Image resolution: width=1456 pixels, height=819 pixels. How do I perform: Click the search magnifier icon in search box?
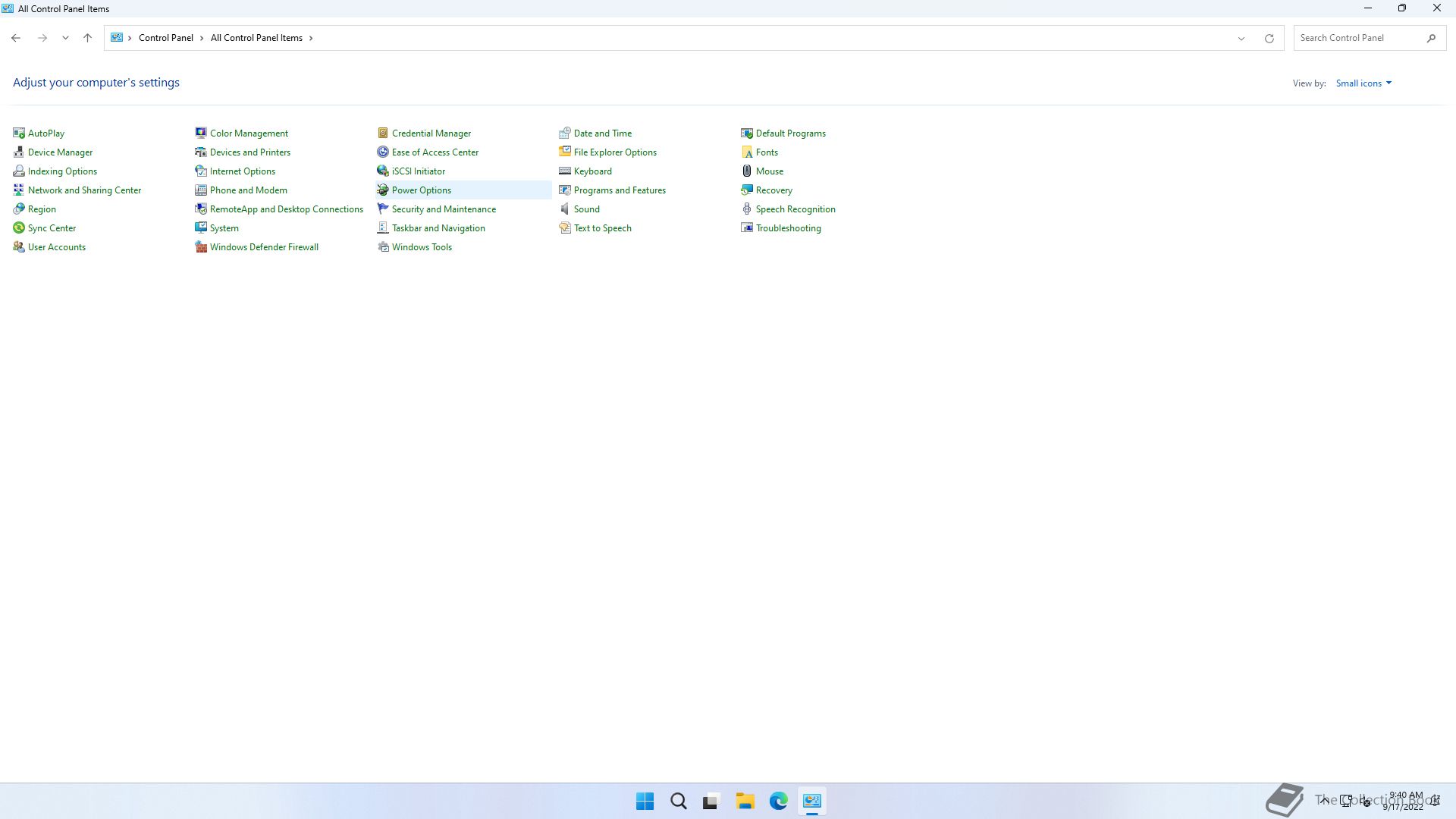tap(1431, 38)
